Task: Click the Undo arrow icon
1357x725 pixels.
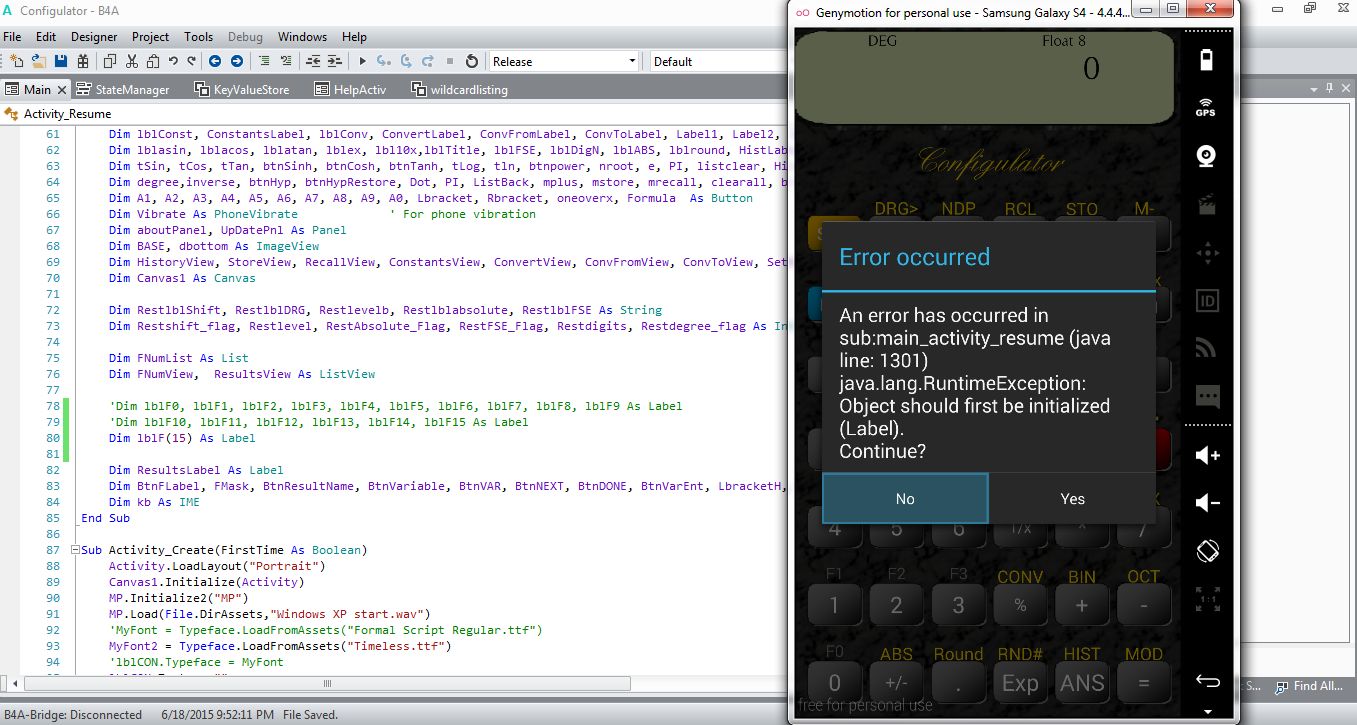Action: [173, 61]
